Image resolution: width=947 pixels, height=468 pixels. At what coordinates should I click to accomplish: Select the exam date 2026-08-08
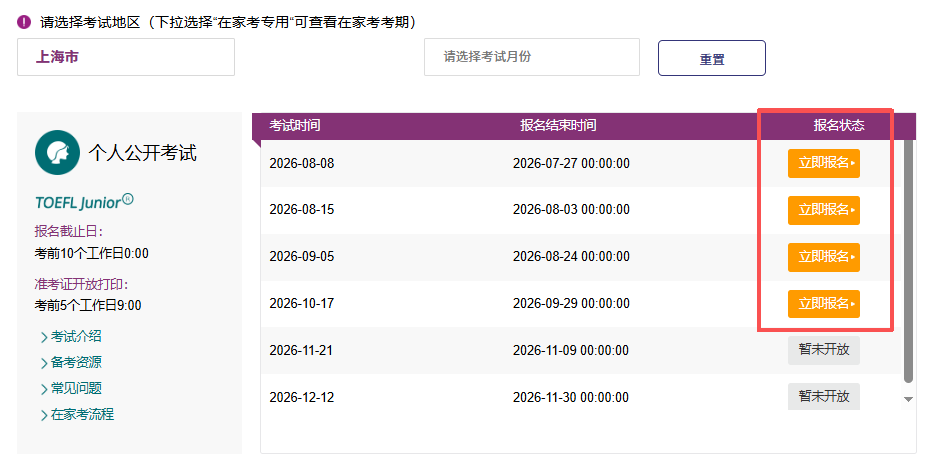pyautogui.click(x=301, y=164)
